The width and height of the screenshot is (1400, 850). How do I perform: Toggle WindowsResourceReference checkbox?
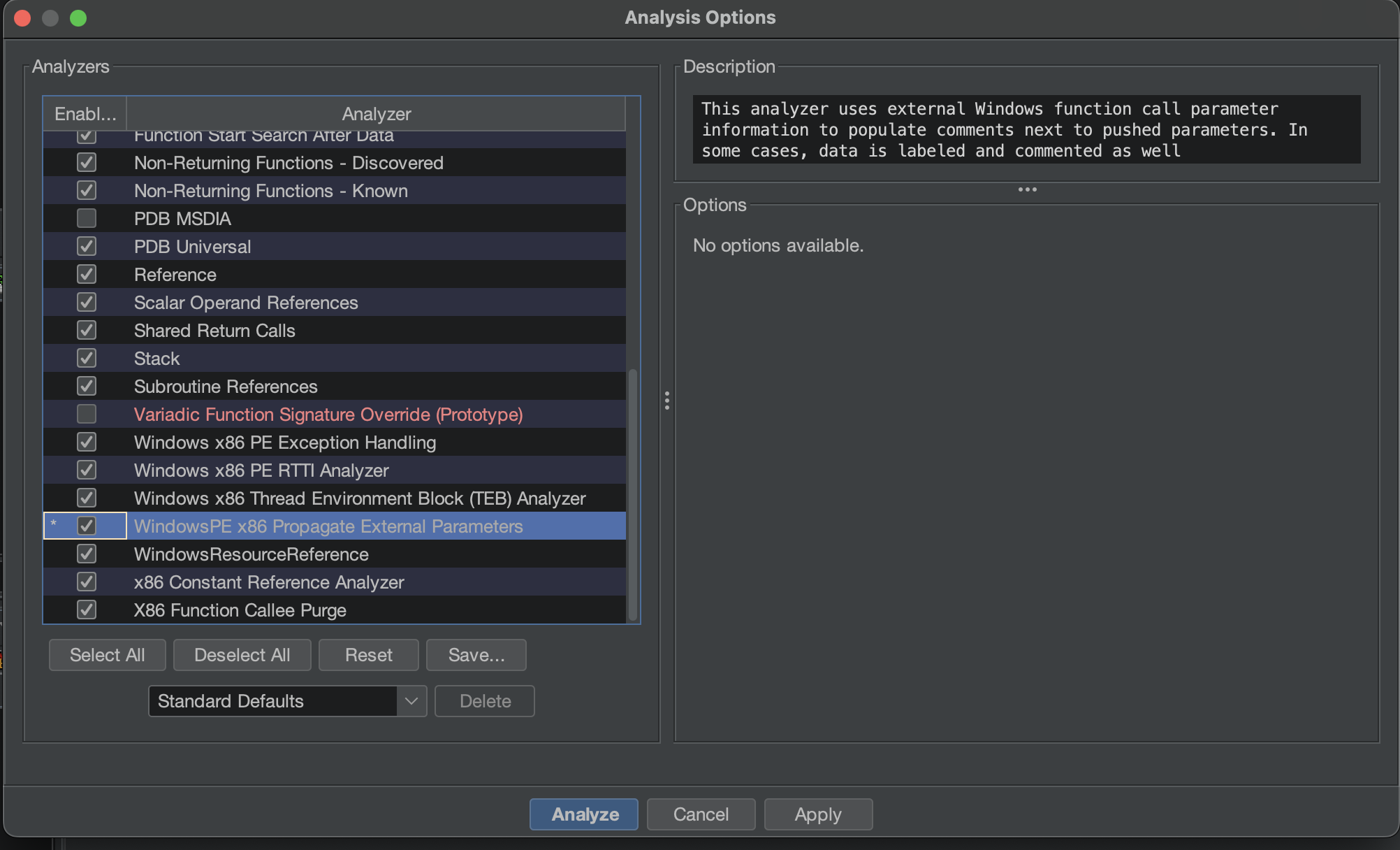tap(87, 554)
